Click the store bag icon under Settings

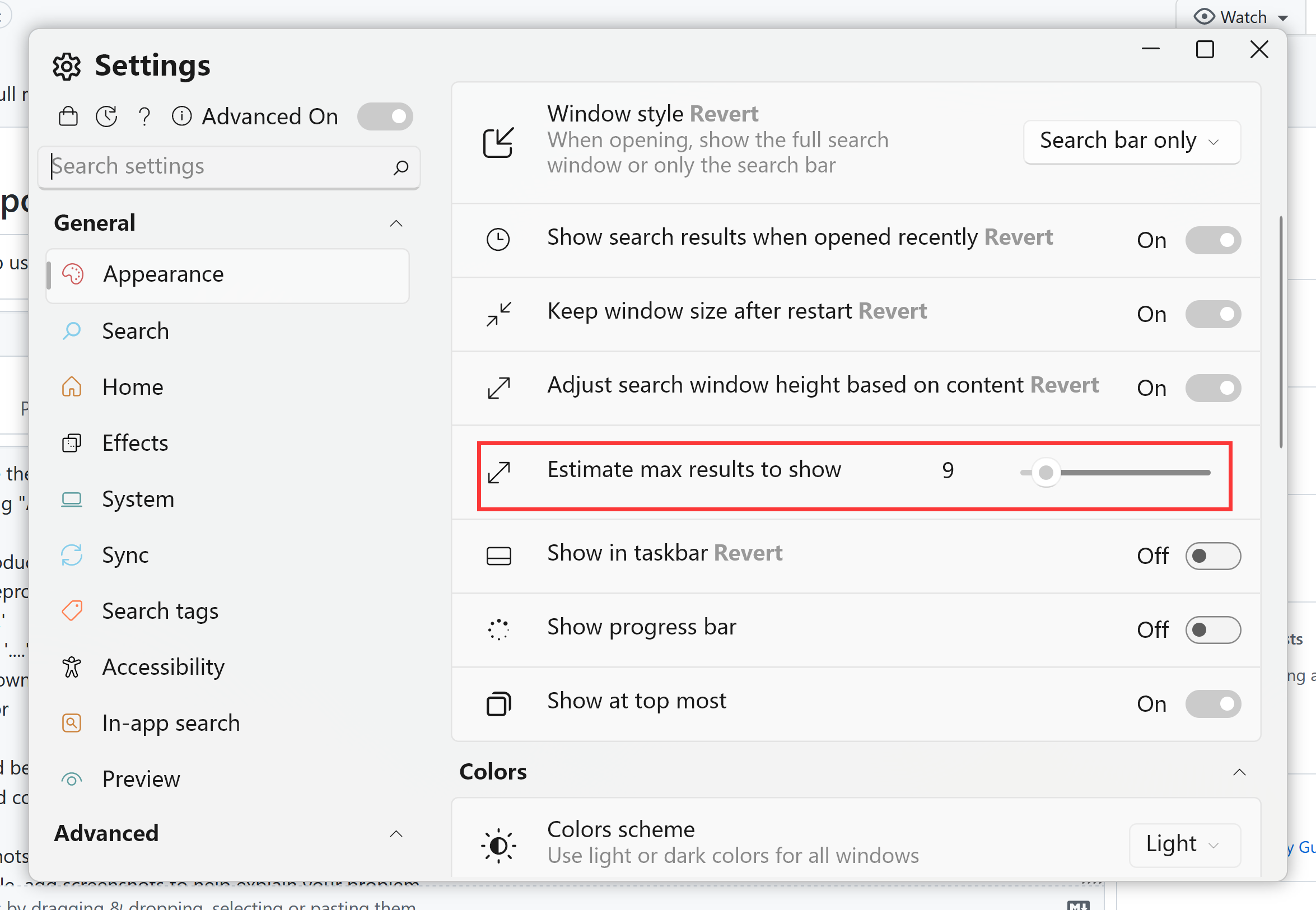pyautogui.click(x=68, y=116)
